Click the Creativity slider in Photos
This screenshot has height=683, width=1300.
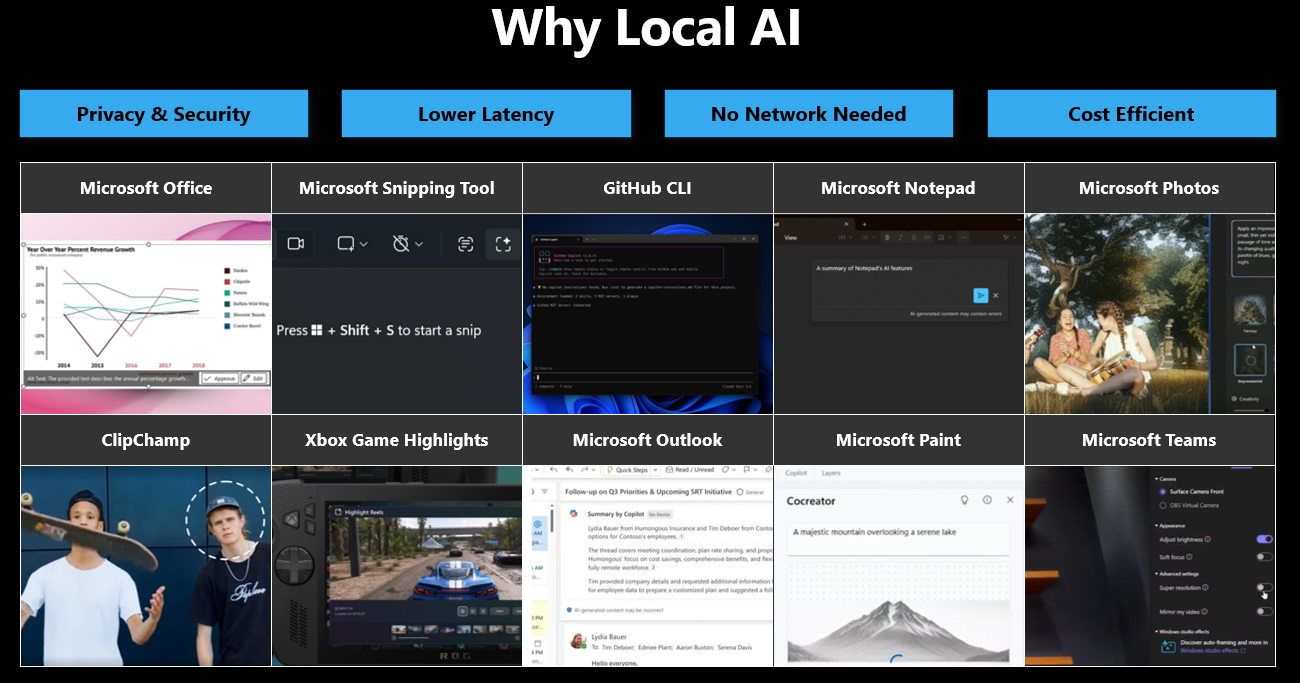tap(1250, 408)
